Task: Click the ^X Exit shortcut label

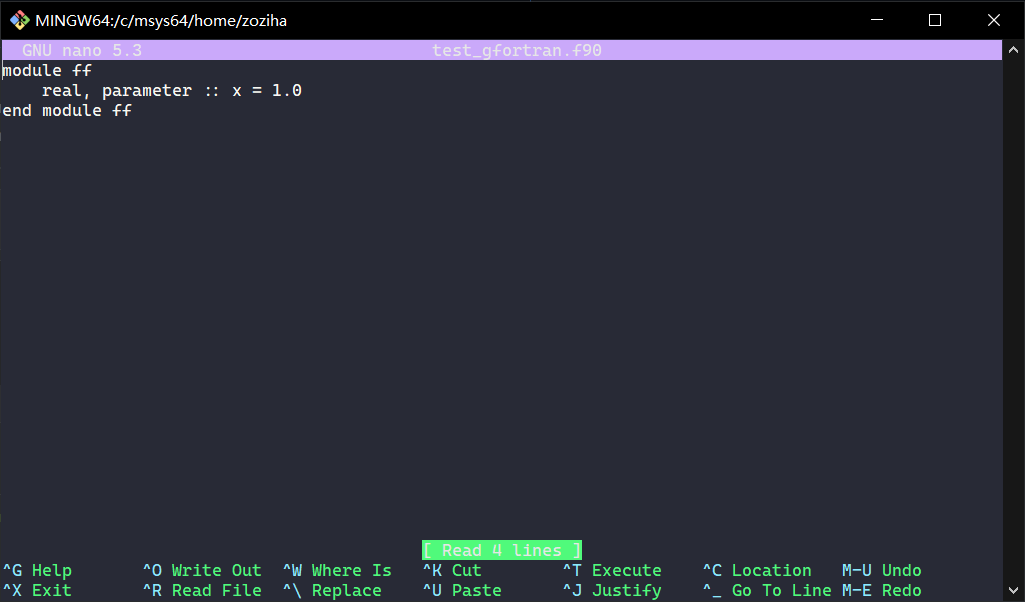Action: tap(36, 590)
